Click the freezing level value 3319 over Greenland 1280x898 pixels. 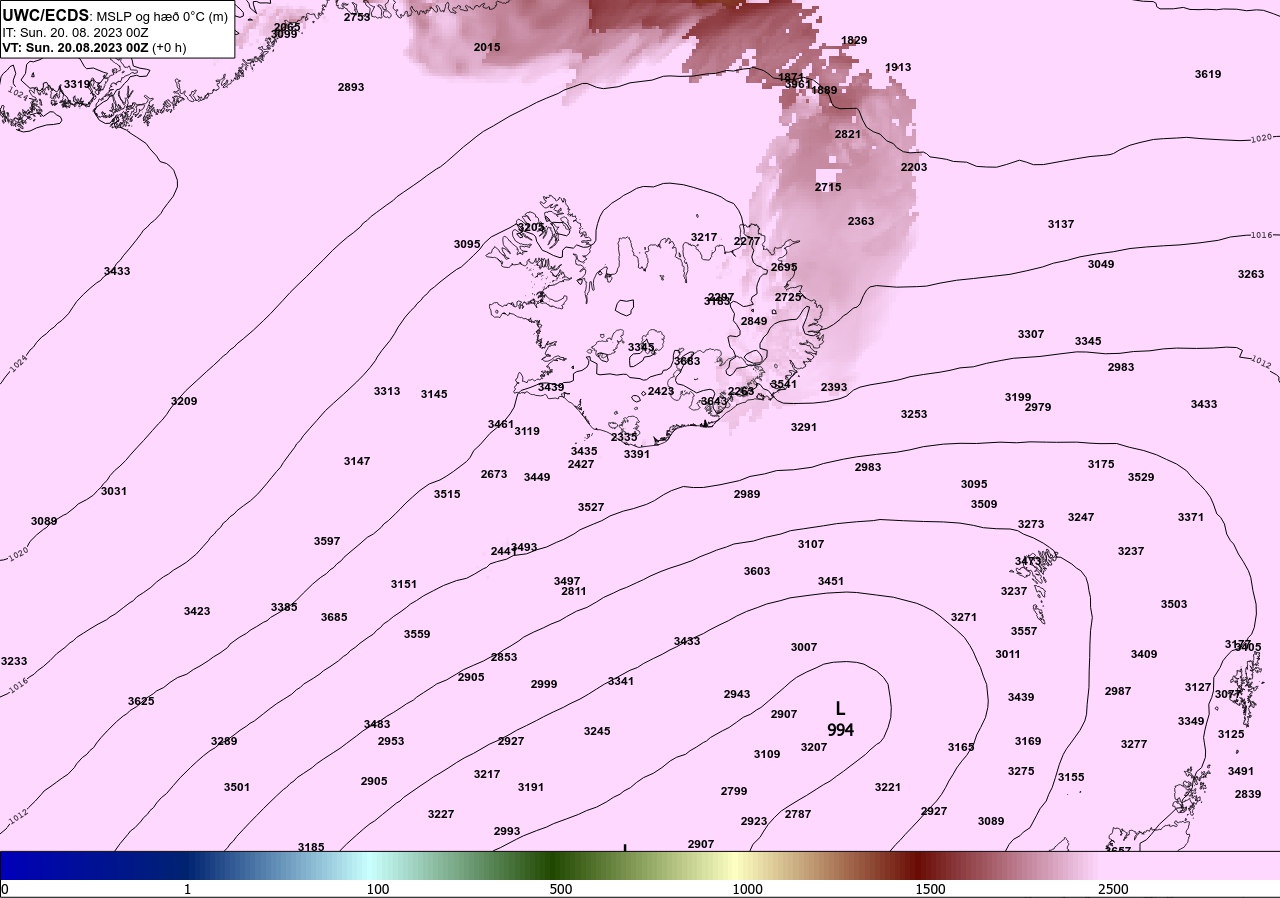77,84
